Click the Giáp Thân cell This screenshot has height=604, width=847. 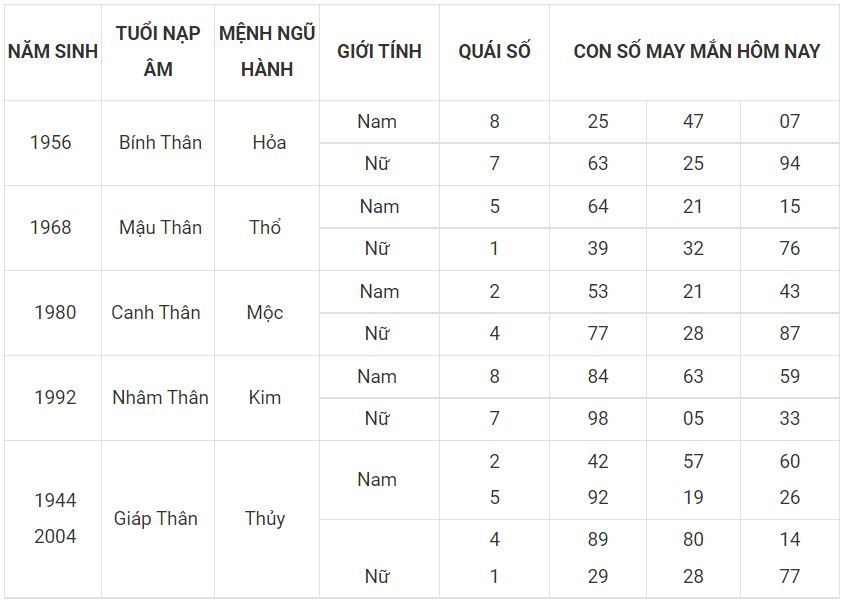tap(158, 519)
